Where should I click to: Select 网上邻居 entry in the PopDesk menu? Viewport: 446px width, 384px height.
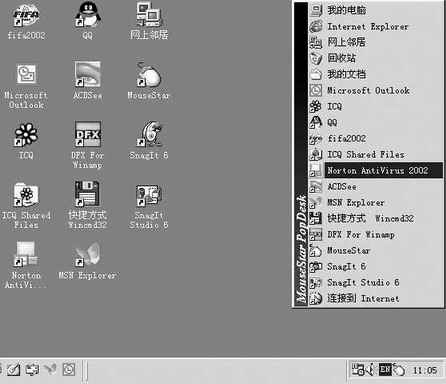click(x=376, y=42)
